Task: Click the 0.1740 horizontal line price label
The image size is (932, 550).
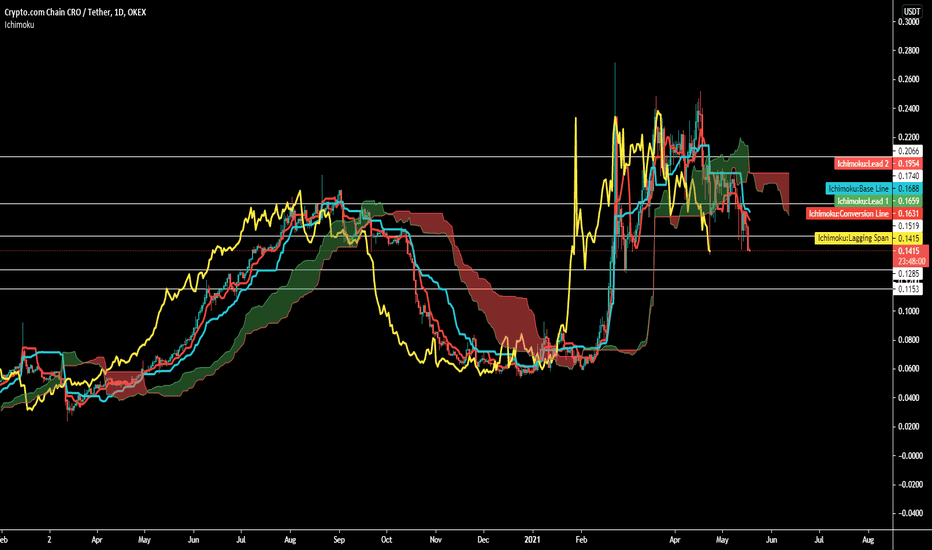Action: 908,176
